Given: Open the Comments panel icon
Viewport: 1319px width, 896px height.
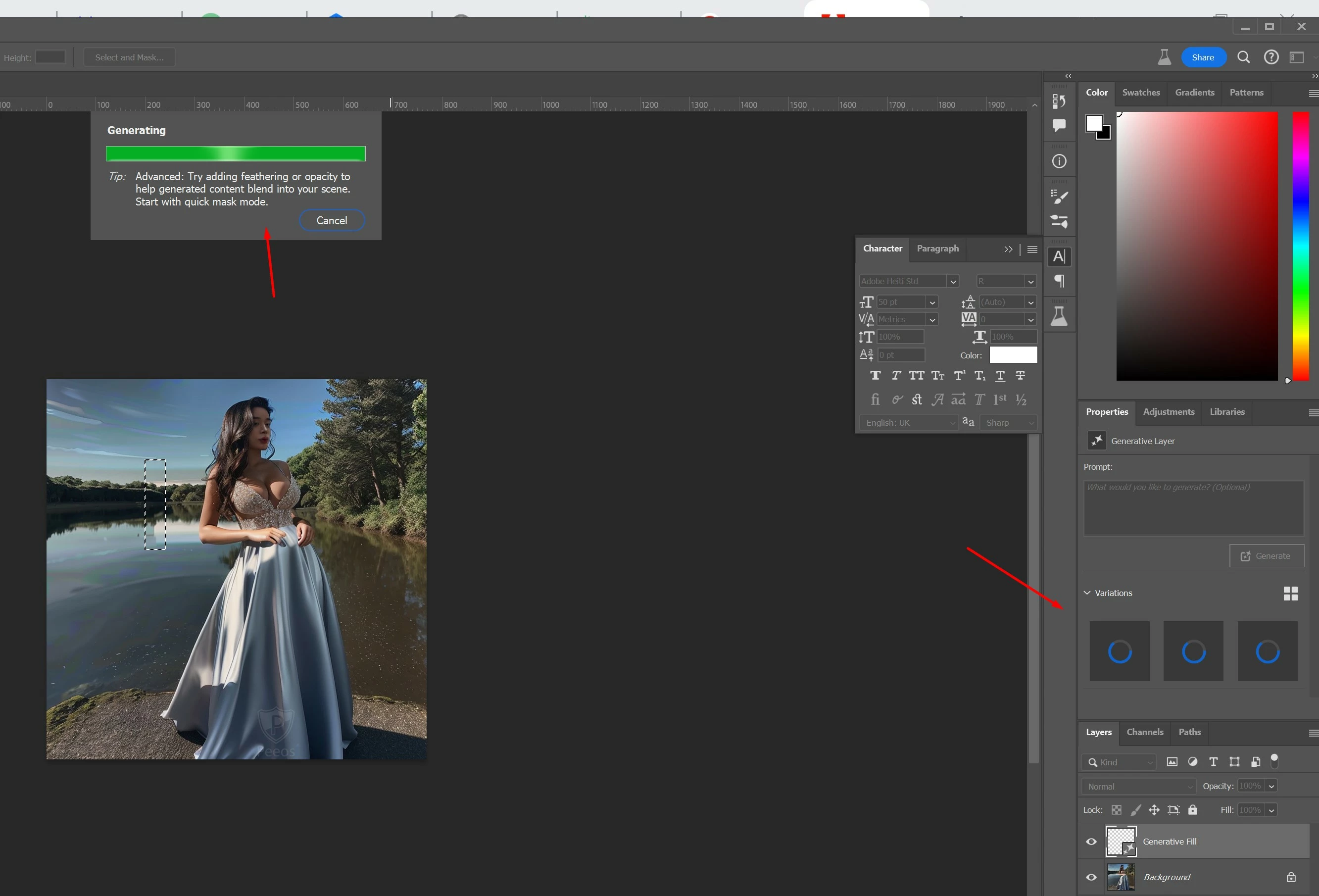Looking at the screenshot, I should coord(1059,125).
